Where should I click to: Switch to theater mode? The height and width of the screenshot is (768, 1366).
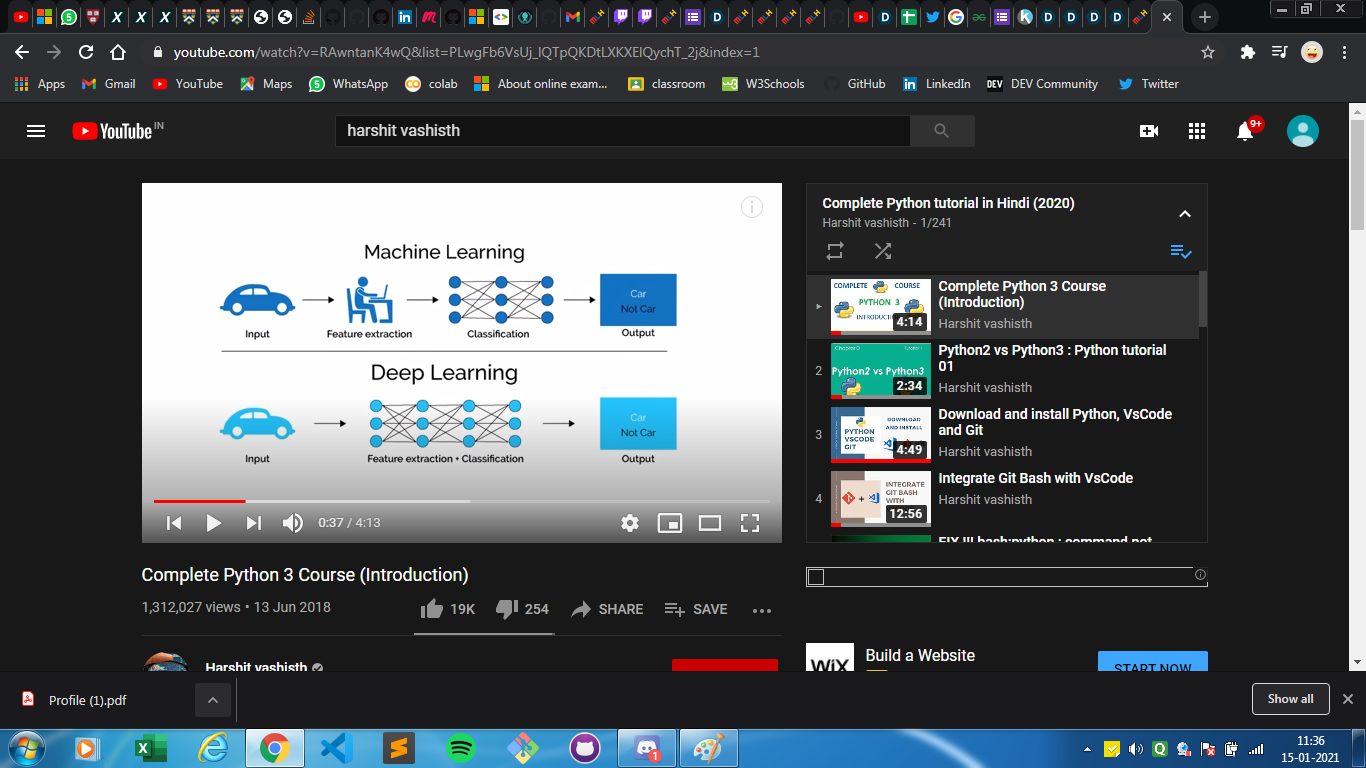click(x=709, y=522)
